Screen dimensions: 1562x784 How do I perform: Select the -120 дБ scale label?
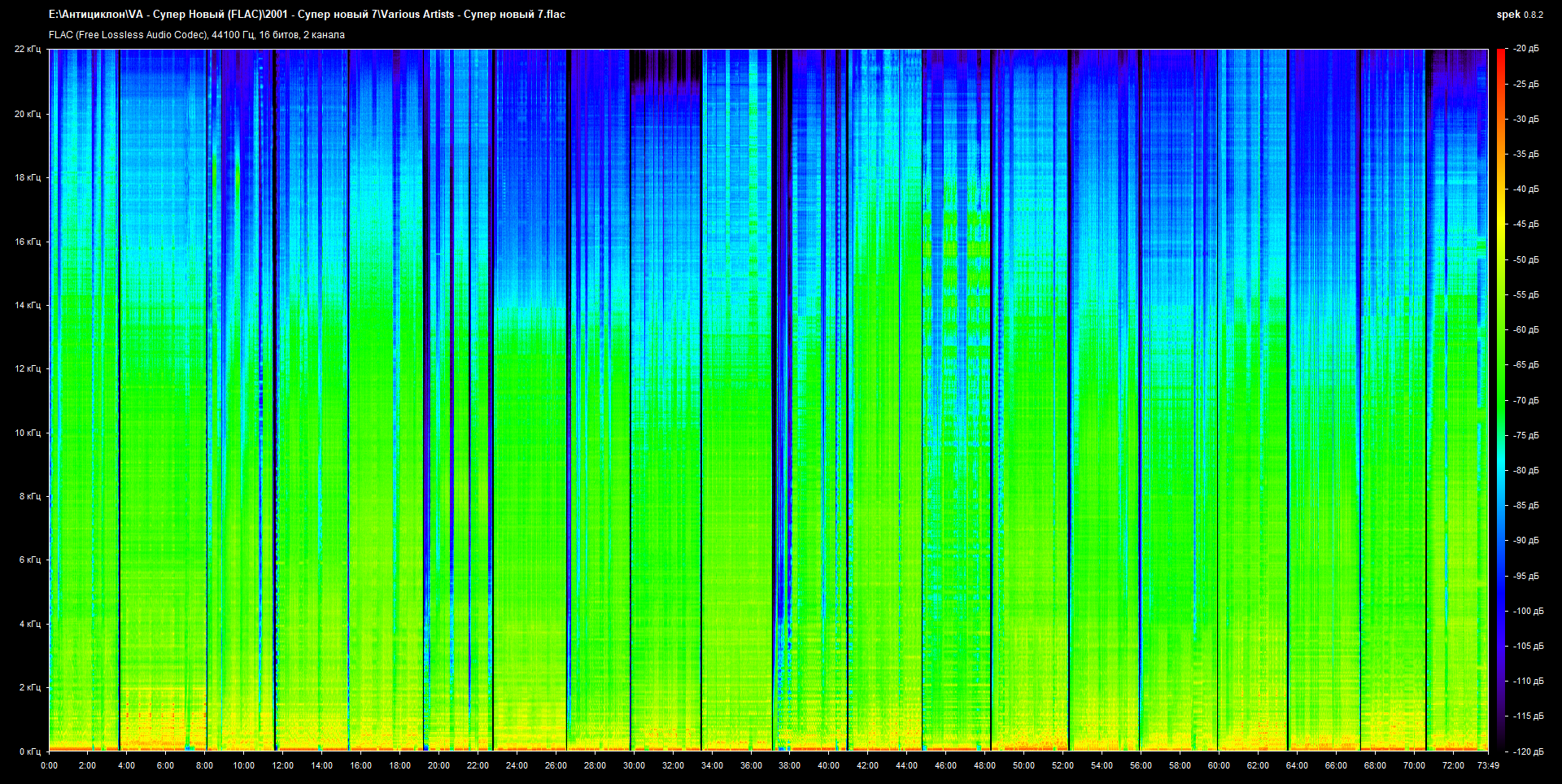click(x=1528, y=751)
